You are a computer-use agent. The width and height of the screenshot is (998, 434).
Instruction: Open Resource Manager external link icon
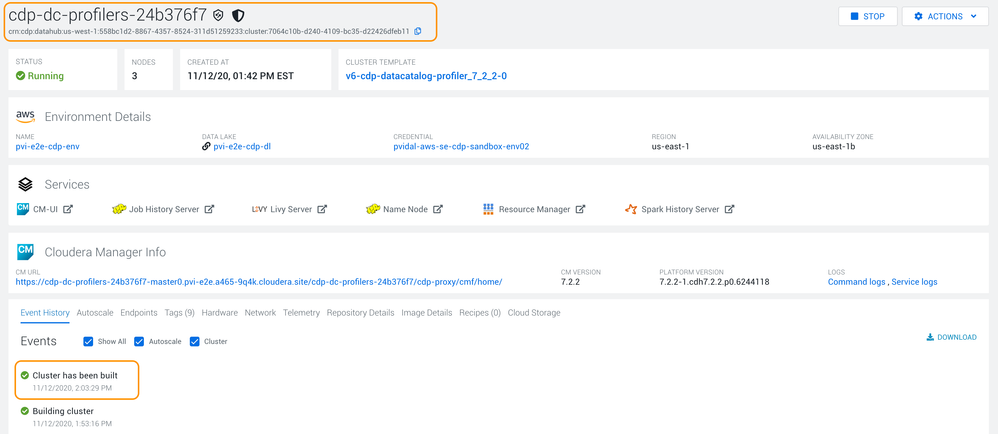580,209
